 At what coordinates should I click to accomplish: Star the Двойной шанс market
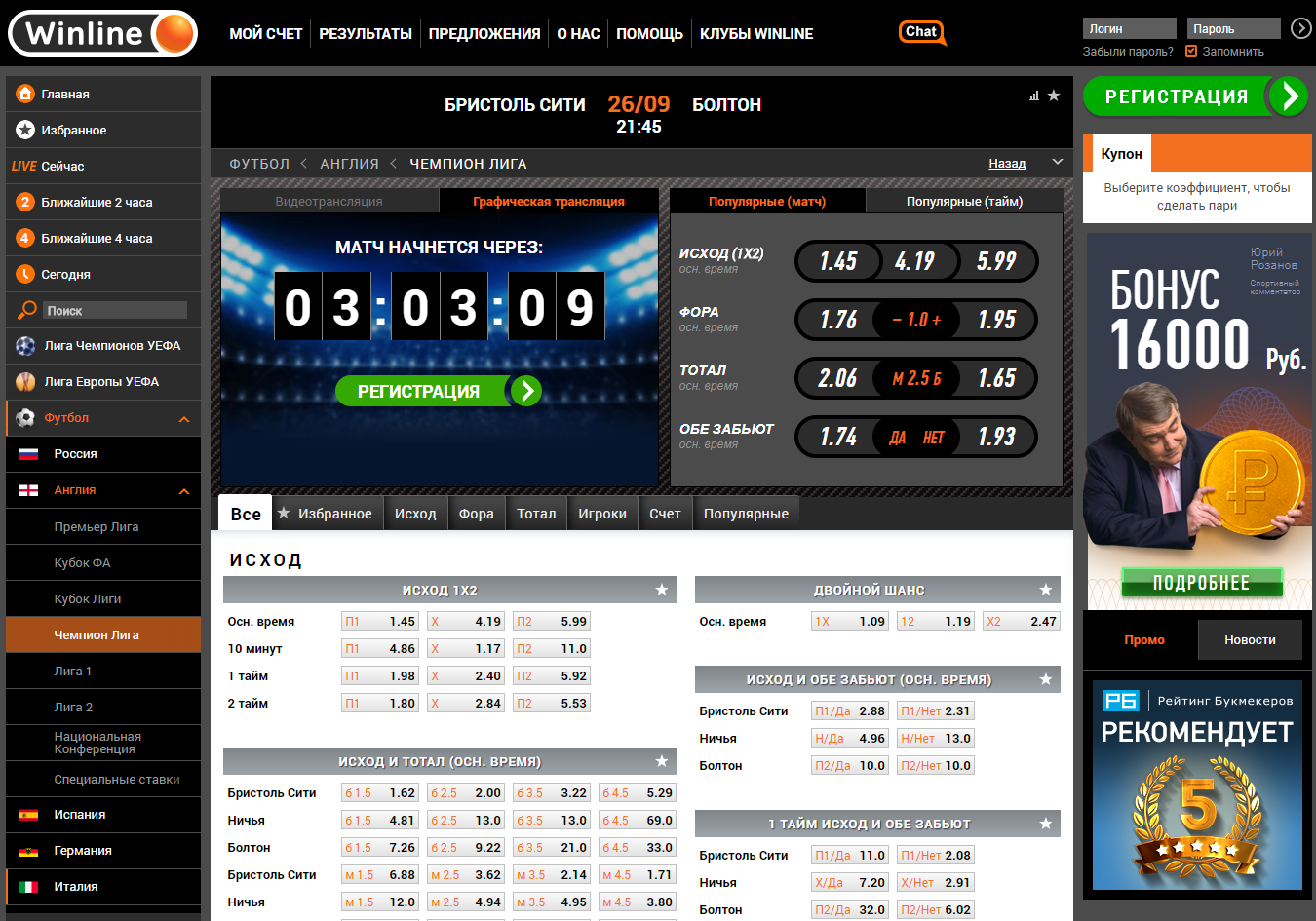tap(1046, 590)
